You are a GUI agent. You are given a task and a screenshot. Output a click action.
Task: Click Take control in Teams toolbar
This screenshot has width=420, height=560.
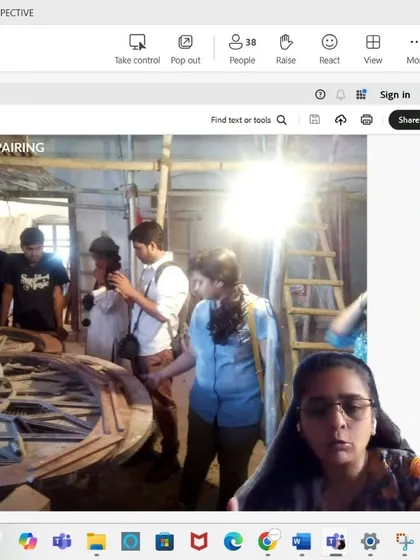point(137,49)
